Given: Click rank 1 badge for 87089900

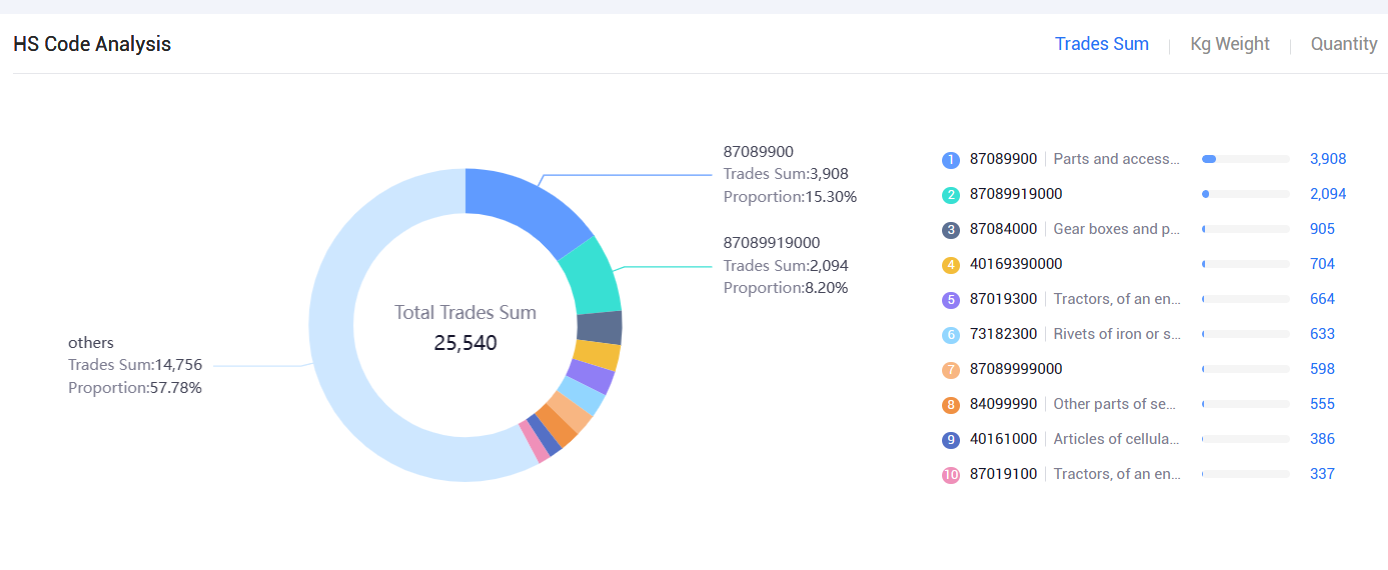Looking at the screenshot, I should pos(951,160).
